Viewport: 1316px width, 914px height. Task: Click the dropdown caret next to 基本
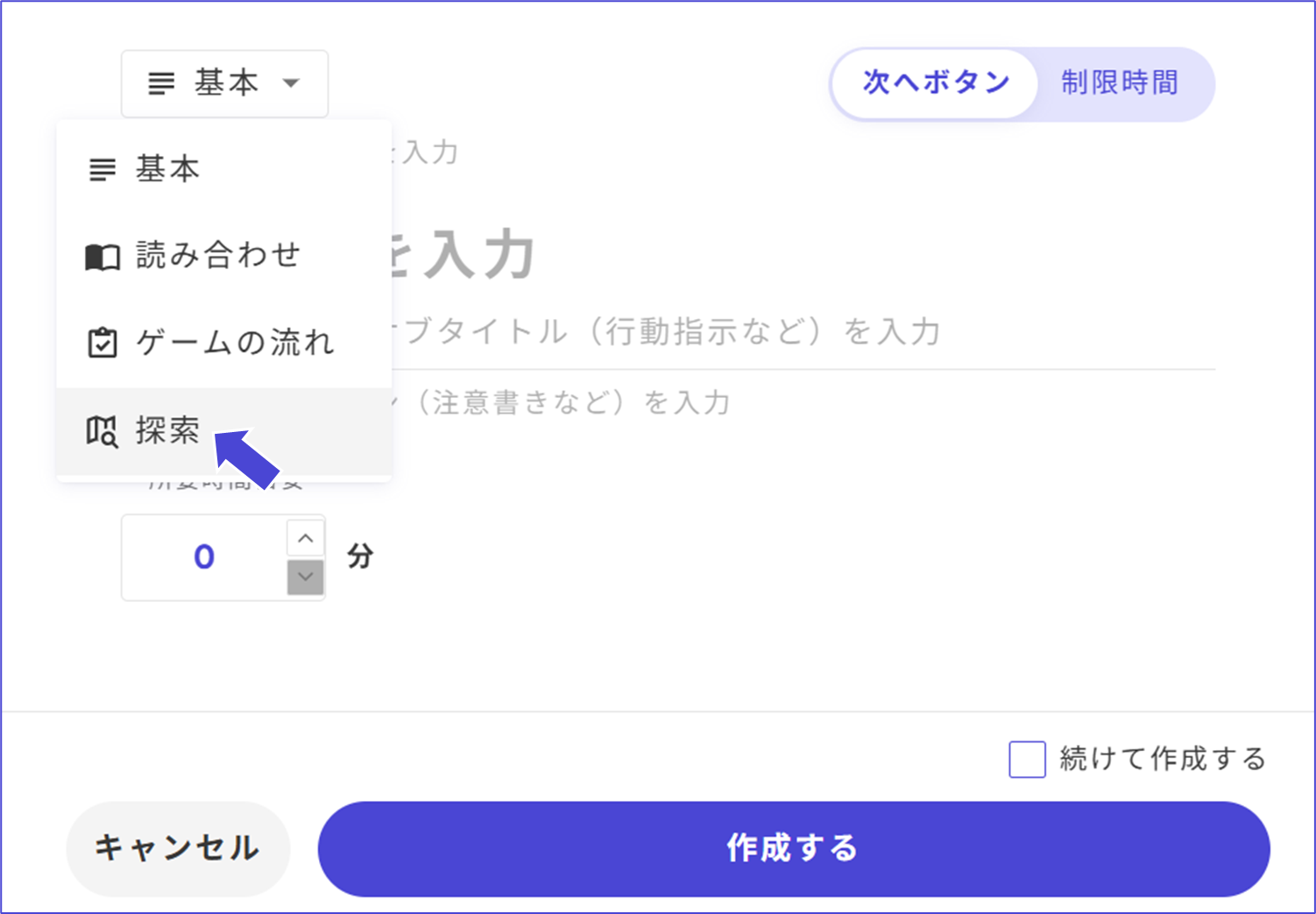pyautogui.click(x=291, y=84)
